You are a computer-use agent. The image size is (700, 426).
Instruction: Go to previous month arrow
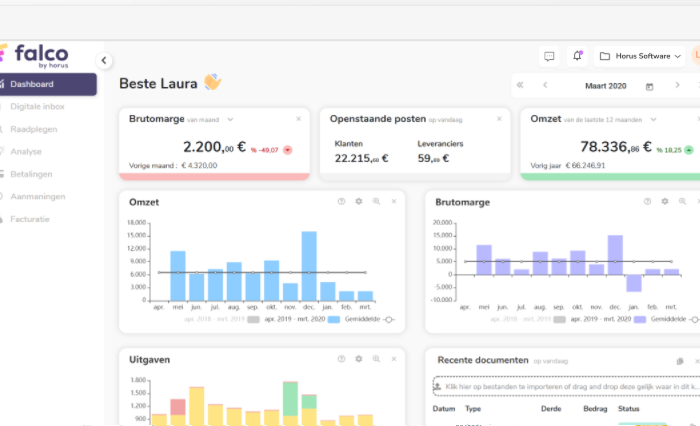[x=545, y=85]
